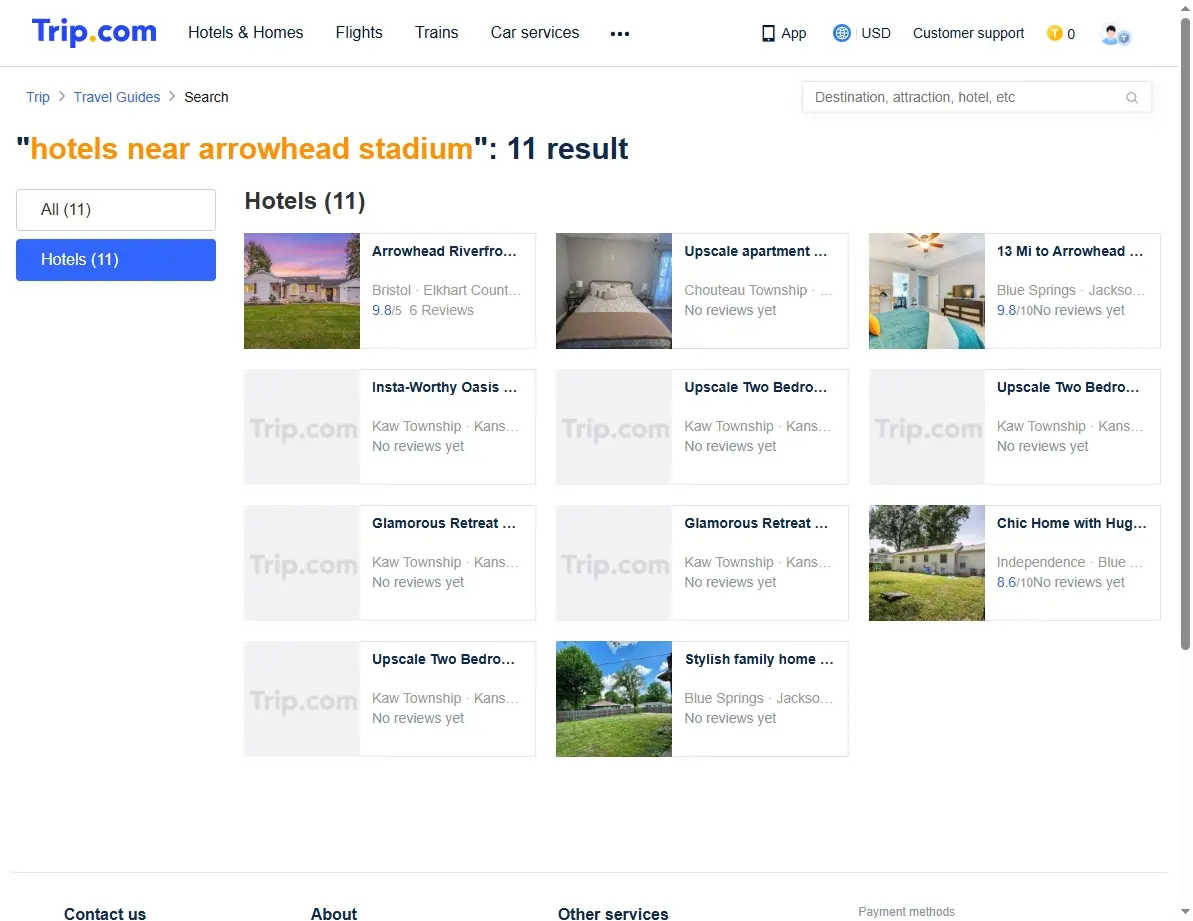Click Other services footer heading
This screenshot has width=1193, height=921.
613,913
